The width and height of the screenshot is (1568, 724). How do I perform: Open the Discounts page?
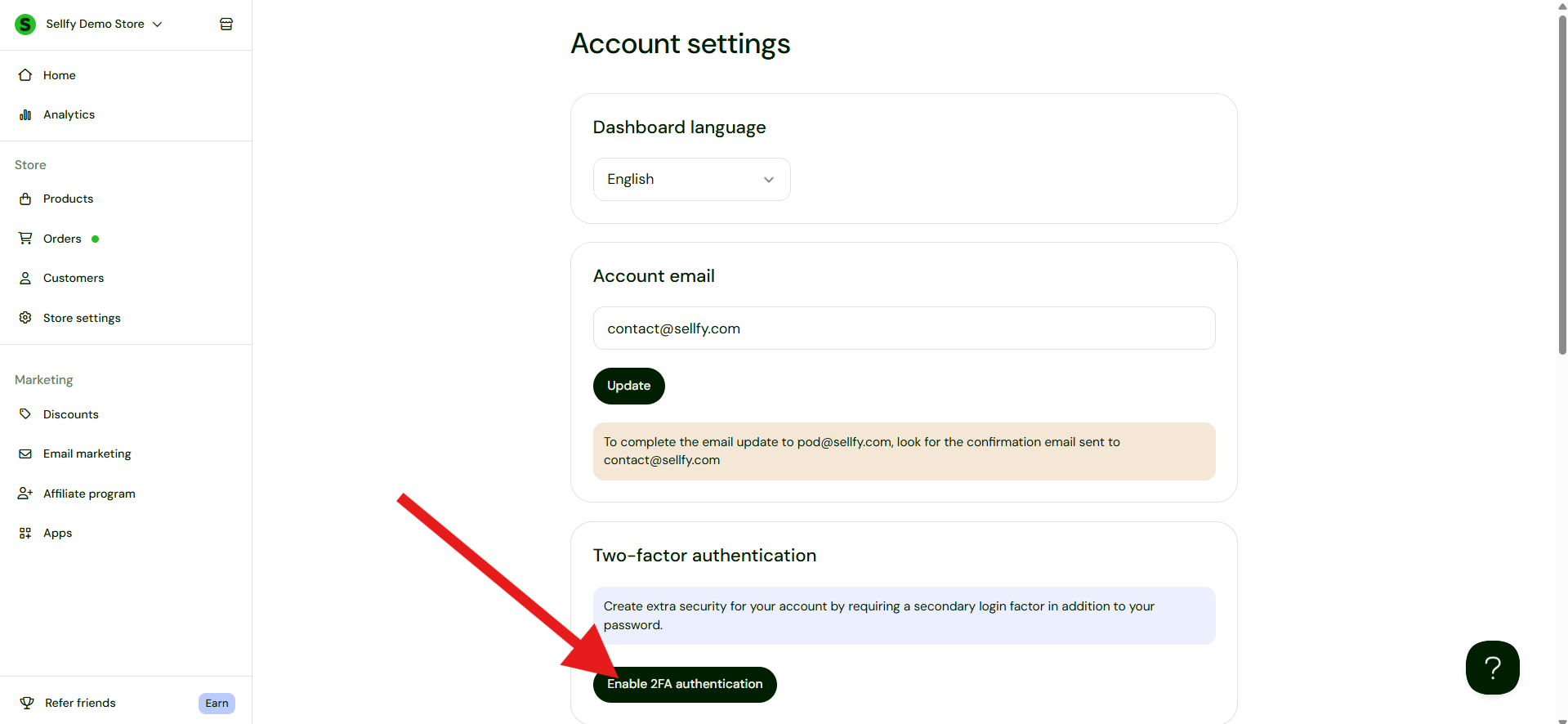point(71,414)
